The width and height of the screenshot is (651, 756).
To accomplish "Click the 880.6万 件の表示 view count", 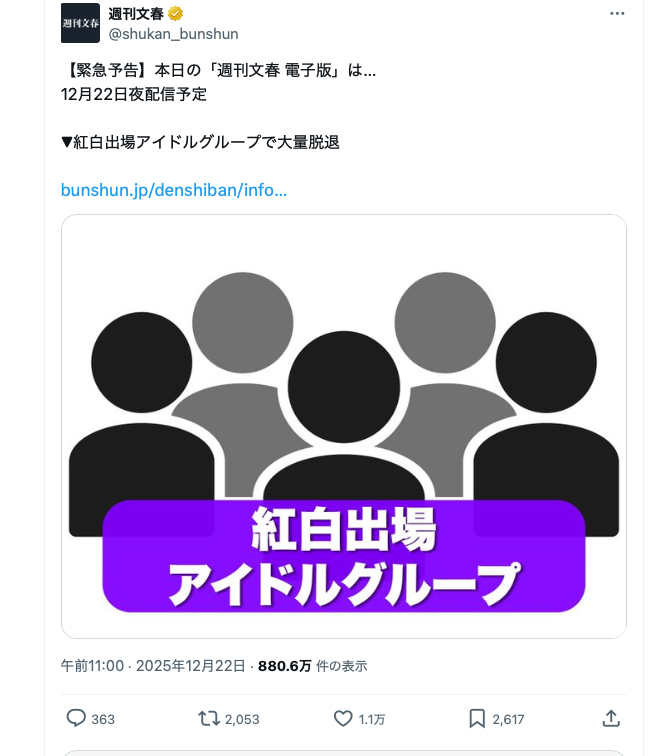I will coord(312,666).
